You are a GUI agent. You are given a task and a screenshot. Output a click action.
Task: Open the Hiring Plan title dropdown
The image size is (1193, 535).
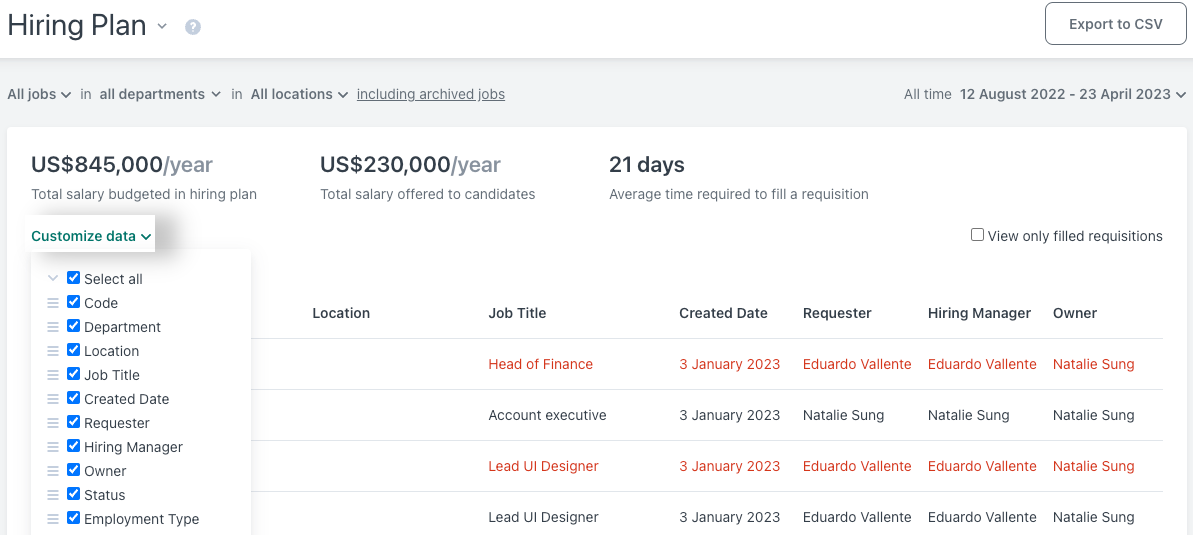click(x=162, y=27)
